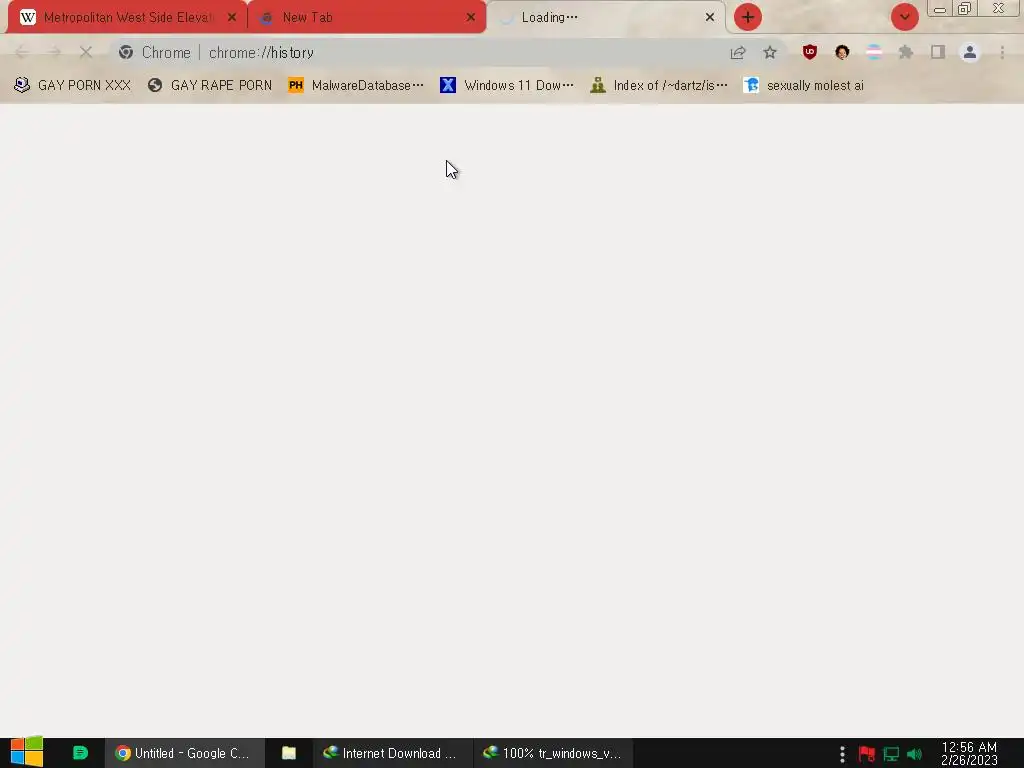Open the profile avatar menu

pos(970,52)
